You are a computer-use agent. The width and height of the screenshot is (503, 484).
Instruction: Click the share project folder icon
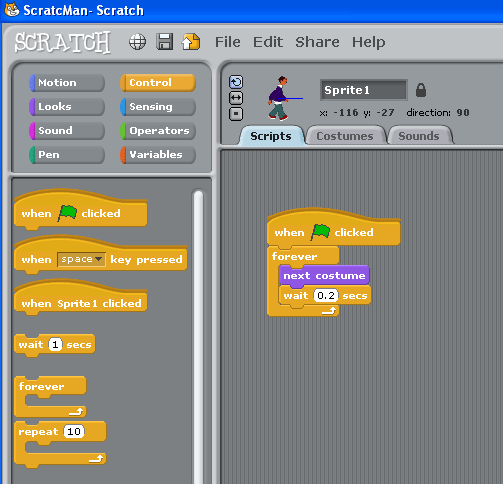(x=191, y=42)
